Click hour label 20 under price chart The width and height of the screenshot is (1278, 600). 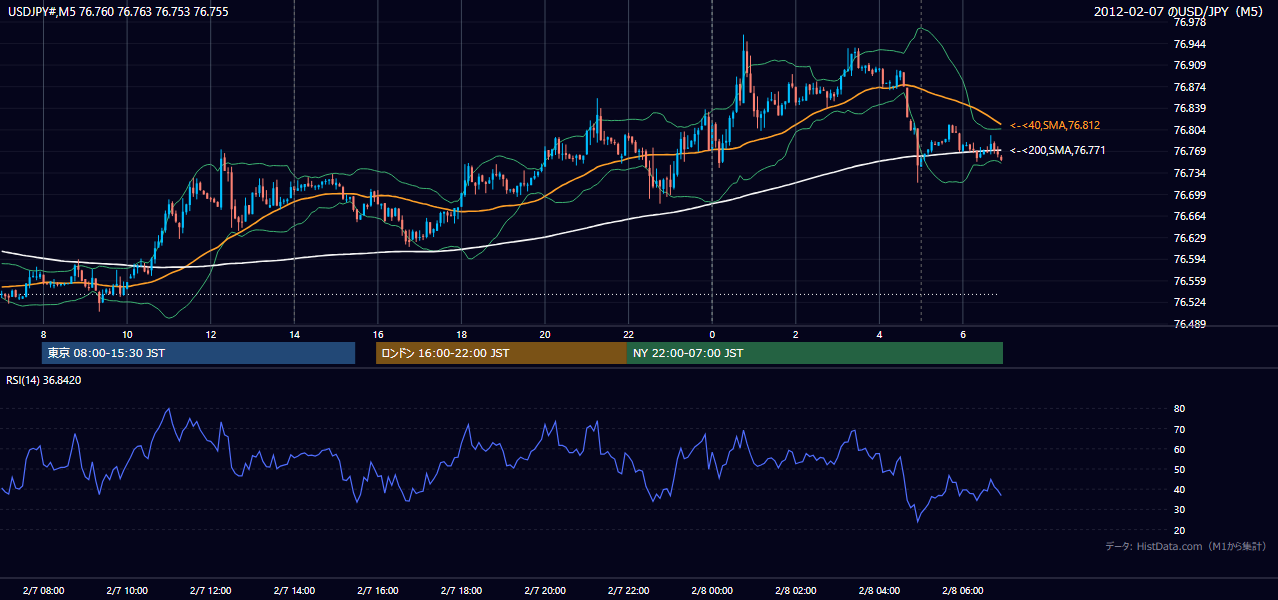click(x=545, y=334)
